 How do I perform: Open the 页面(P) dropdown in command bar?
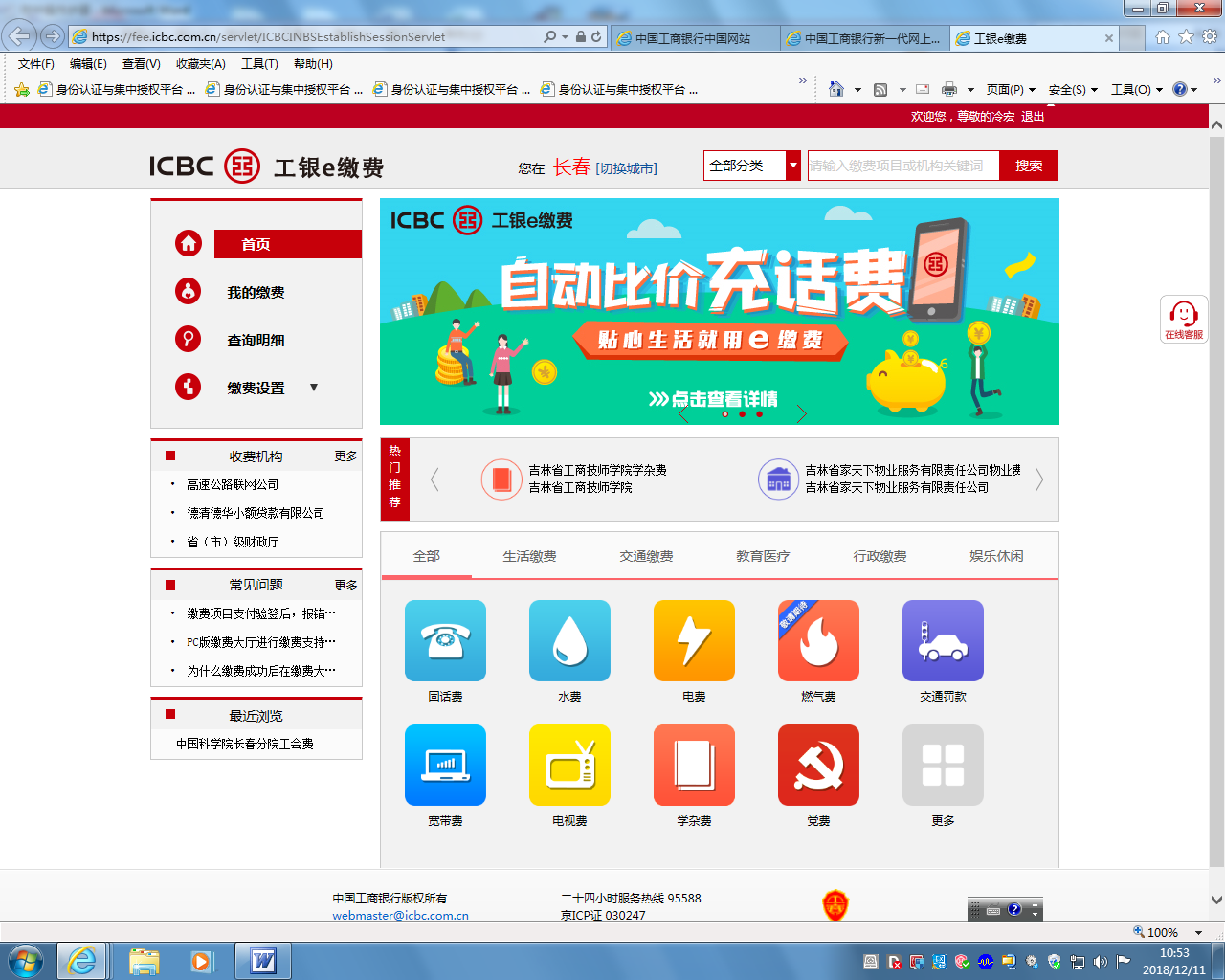pyautogui.click(x=1011, y=89)
